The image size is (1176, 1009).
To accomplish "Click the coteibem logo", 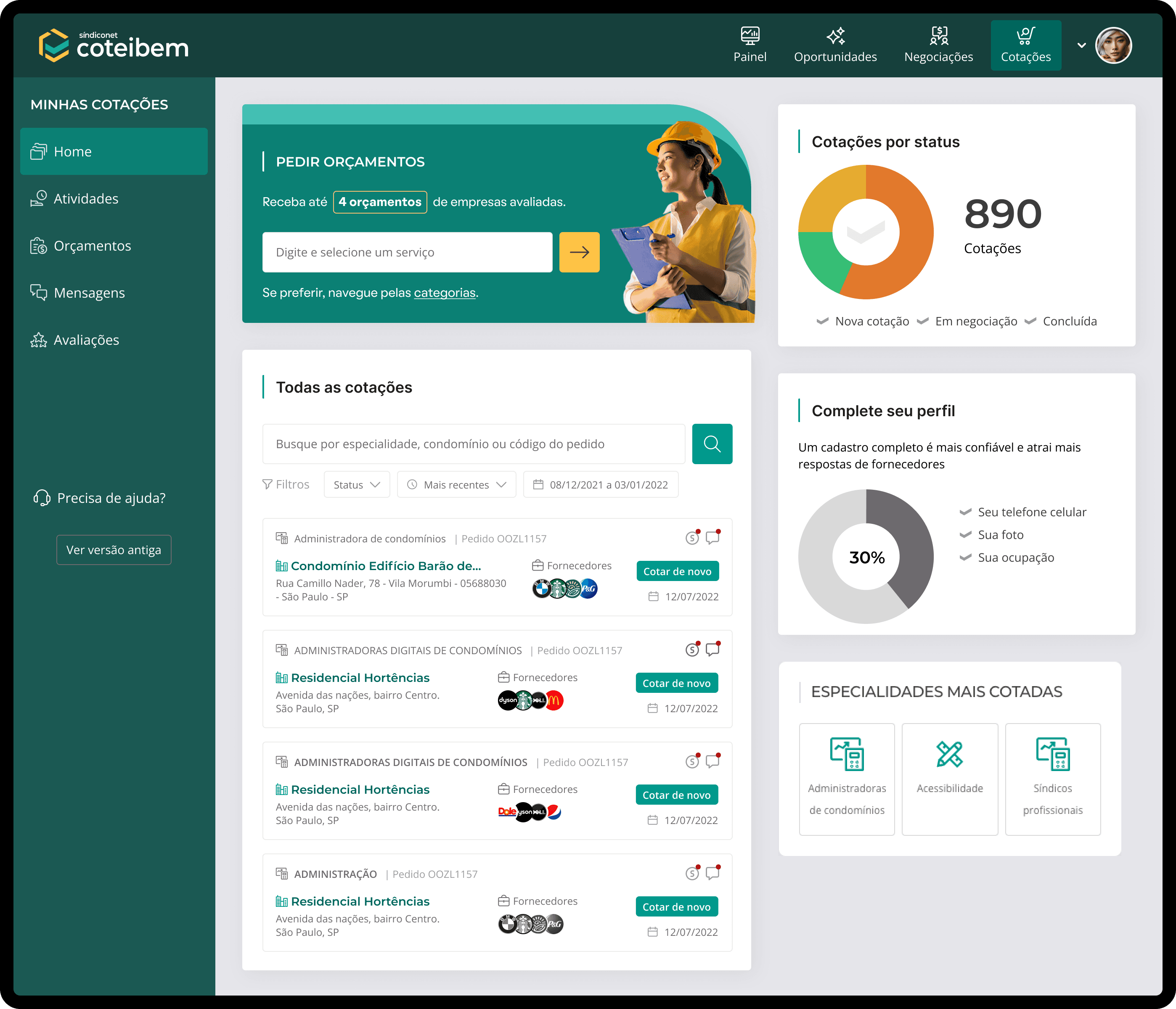I will (x=114, y=45).
